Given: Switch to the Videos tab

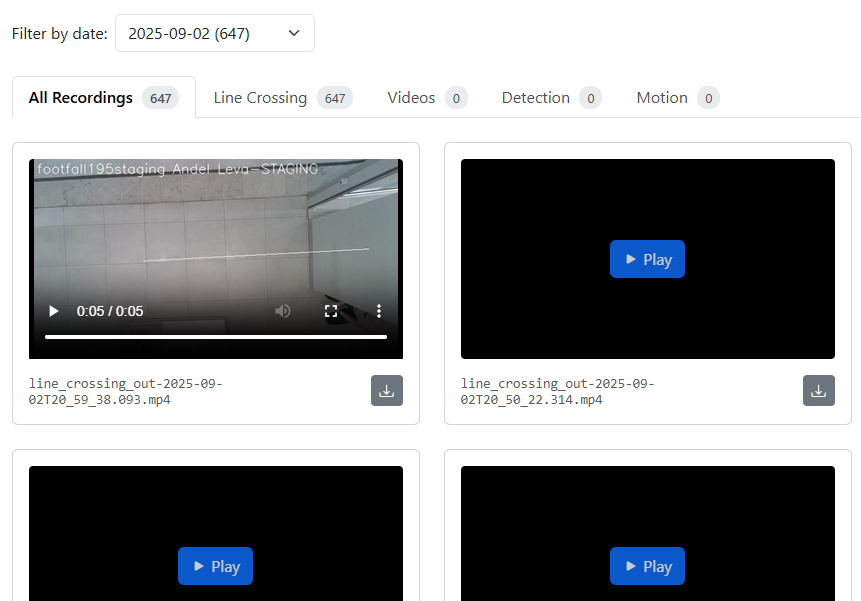Looking at the screenshot, I should pyautogui.click(x=410, y=97).
